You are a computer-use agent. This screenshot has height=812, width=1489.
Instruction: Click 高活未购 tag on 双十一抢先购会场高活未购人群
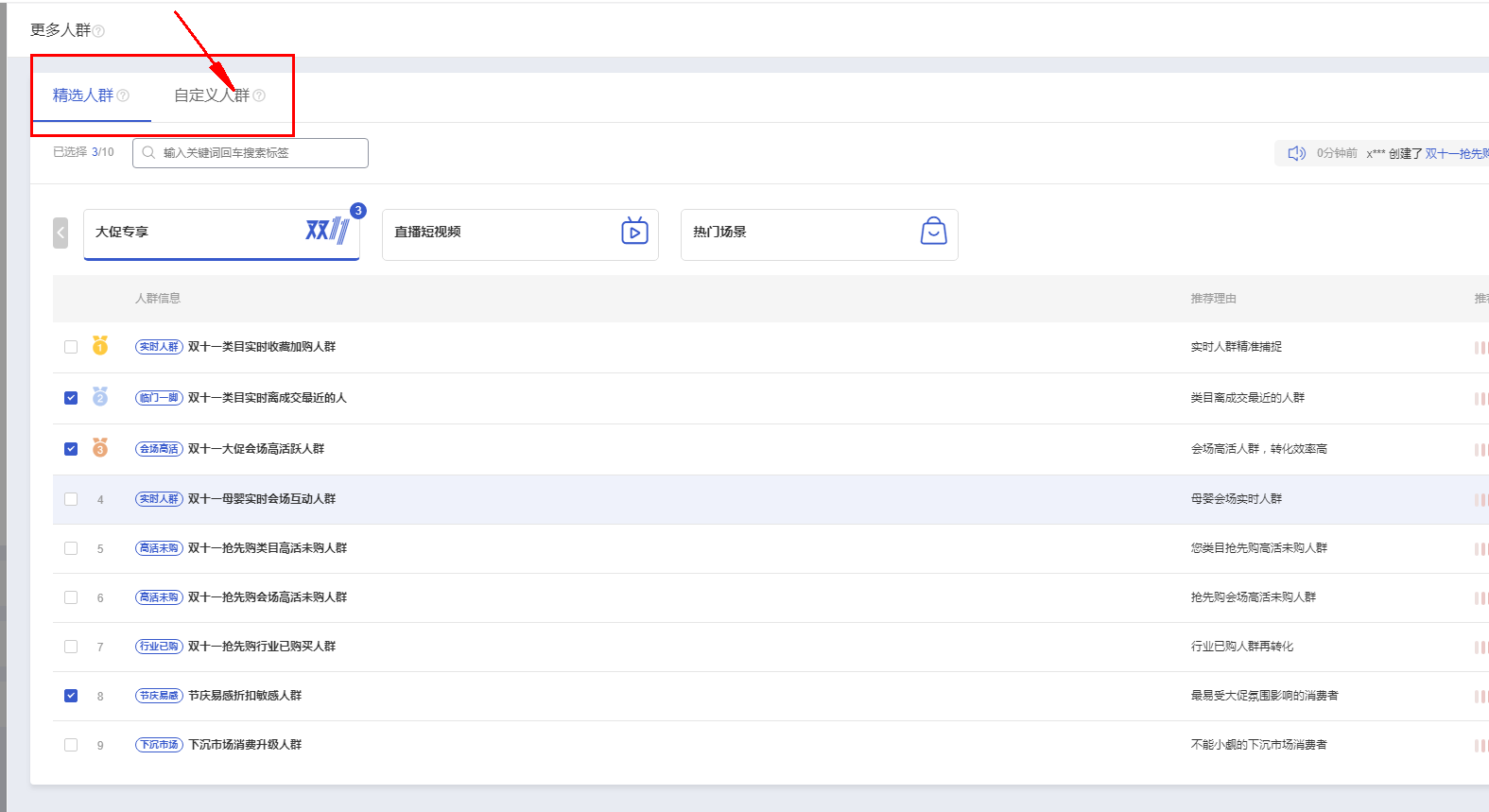[159, 597]
